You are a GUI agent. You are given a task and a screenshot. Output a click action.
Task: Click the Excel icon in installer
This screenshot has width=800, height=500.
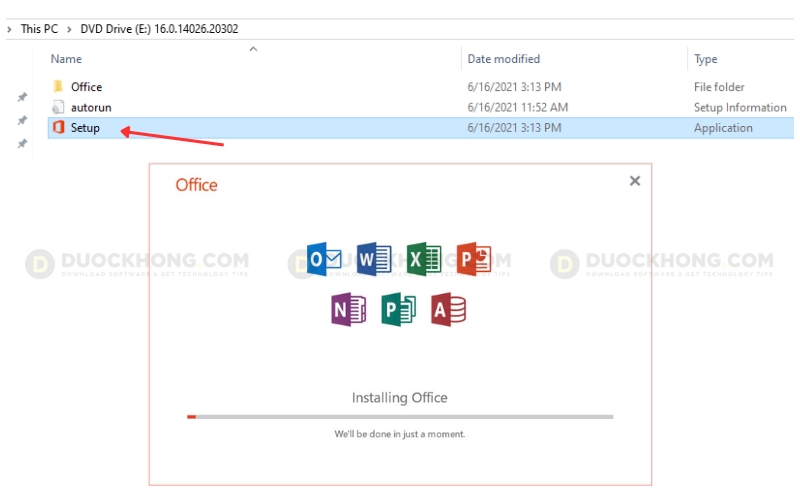pyautogui.click(x=424, y=259)
